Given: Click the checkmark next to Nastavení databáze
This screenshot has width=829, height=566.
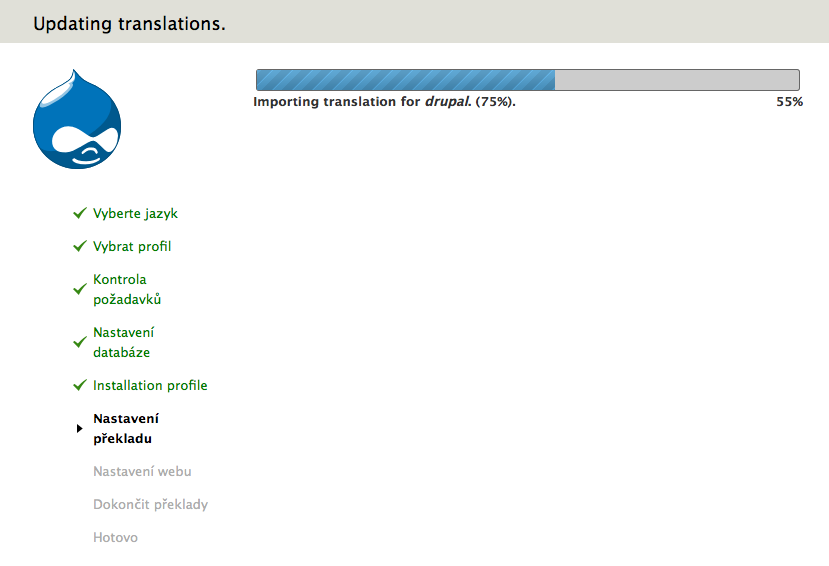Looking at the screenshot, I should 80,342.
